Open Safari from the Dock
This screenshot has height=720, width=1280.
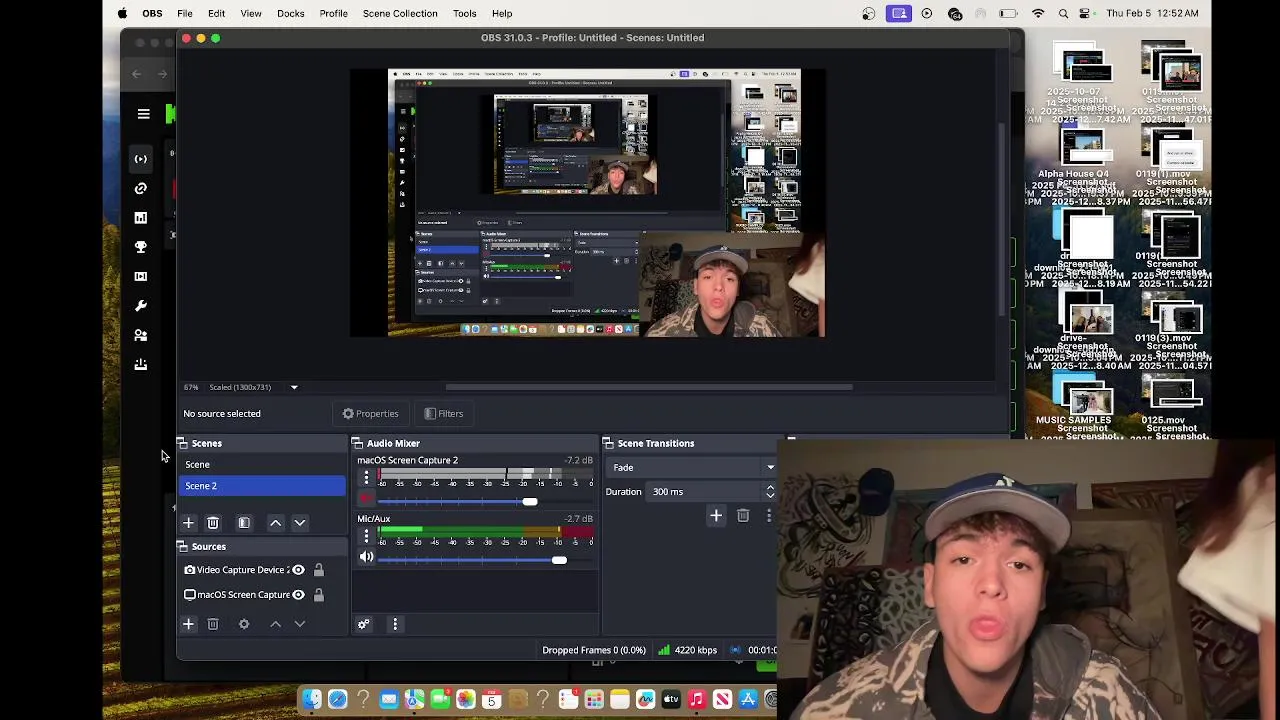coord(338,699)
